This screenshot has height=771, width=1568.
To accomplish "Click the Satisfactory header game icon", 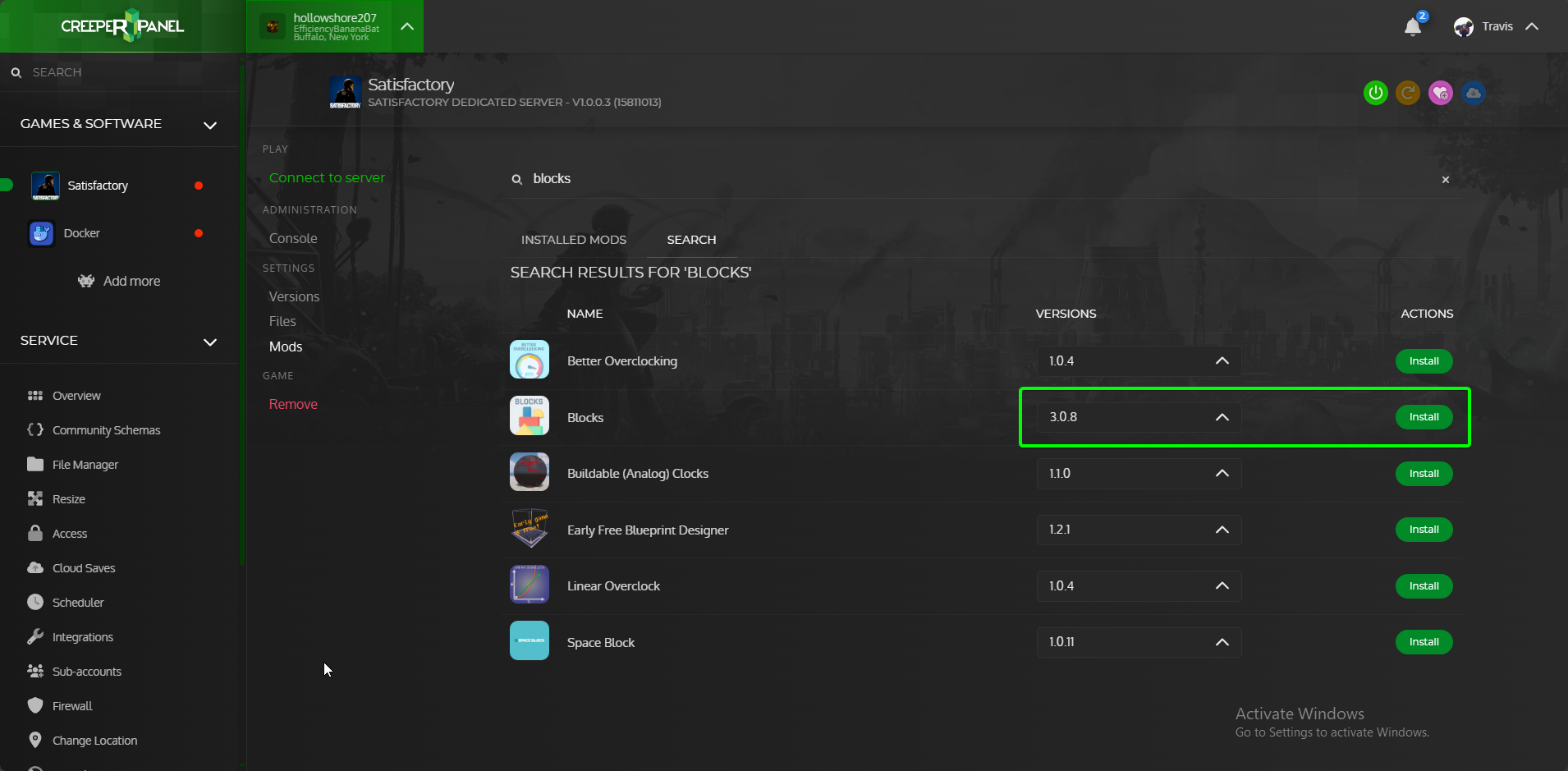I will tap(345, 93).
